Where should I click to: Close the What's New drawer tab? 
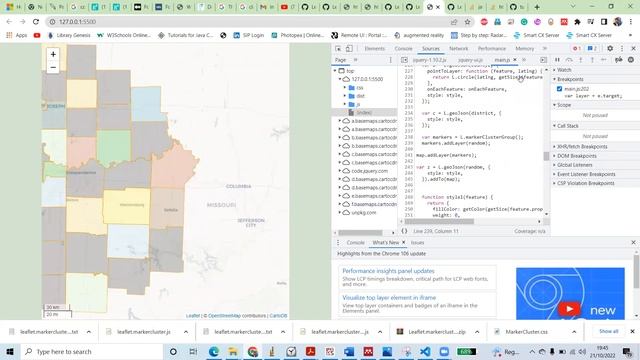tap(404, 242)
